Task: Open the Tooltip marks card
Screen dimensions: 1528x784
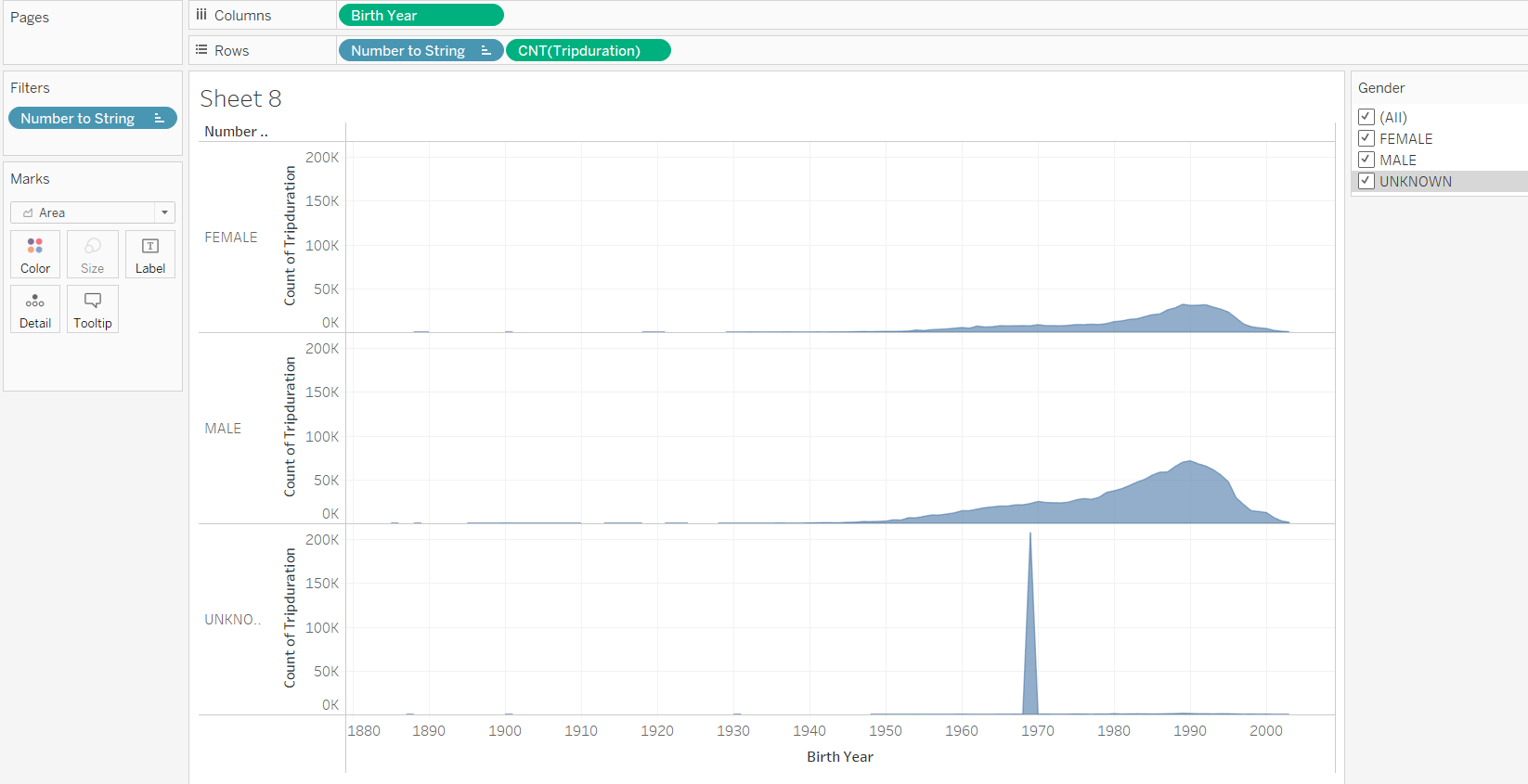Action: [x=93, y=309]
